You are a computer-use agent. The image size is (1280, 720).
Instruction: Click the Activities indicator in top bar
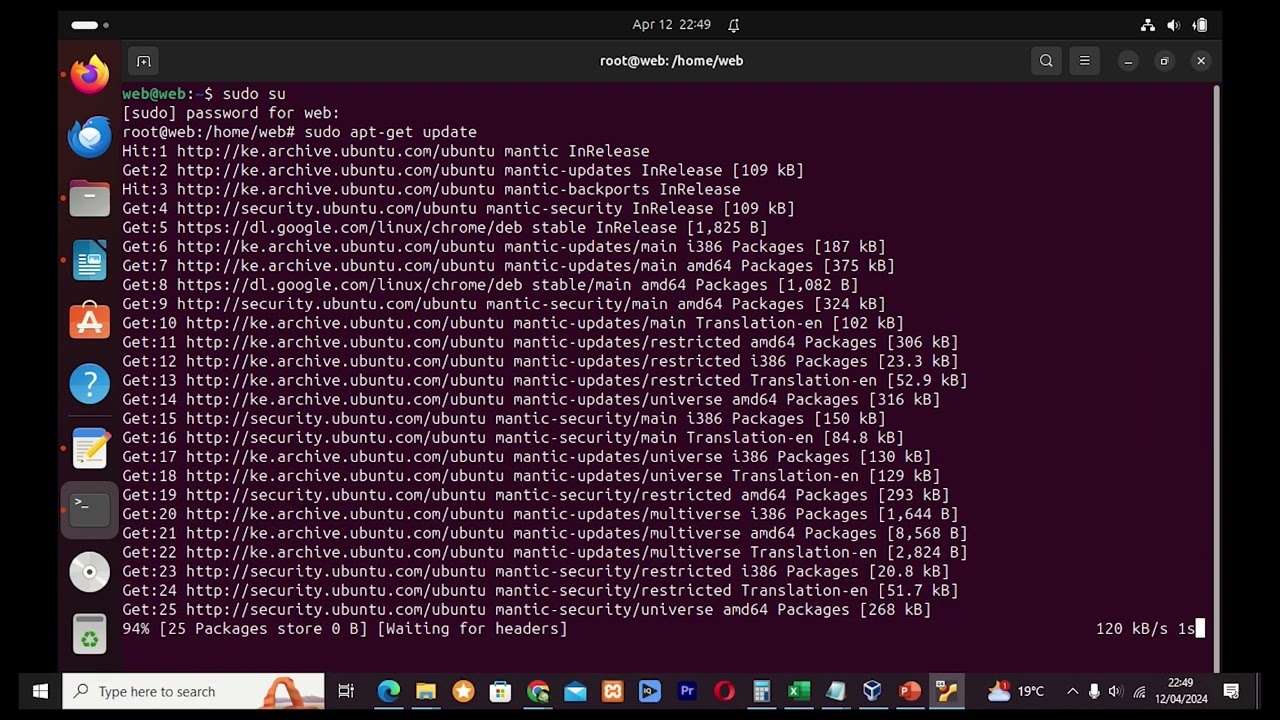tap(90, 25)
